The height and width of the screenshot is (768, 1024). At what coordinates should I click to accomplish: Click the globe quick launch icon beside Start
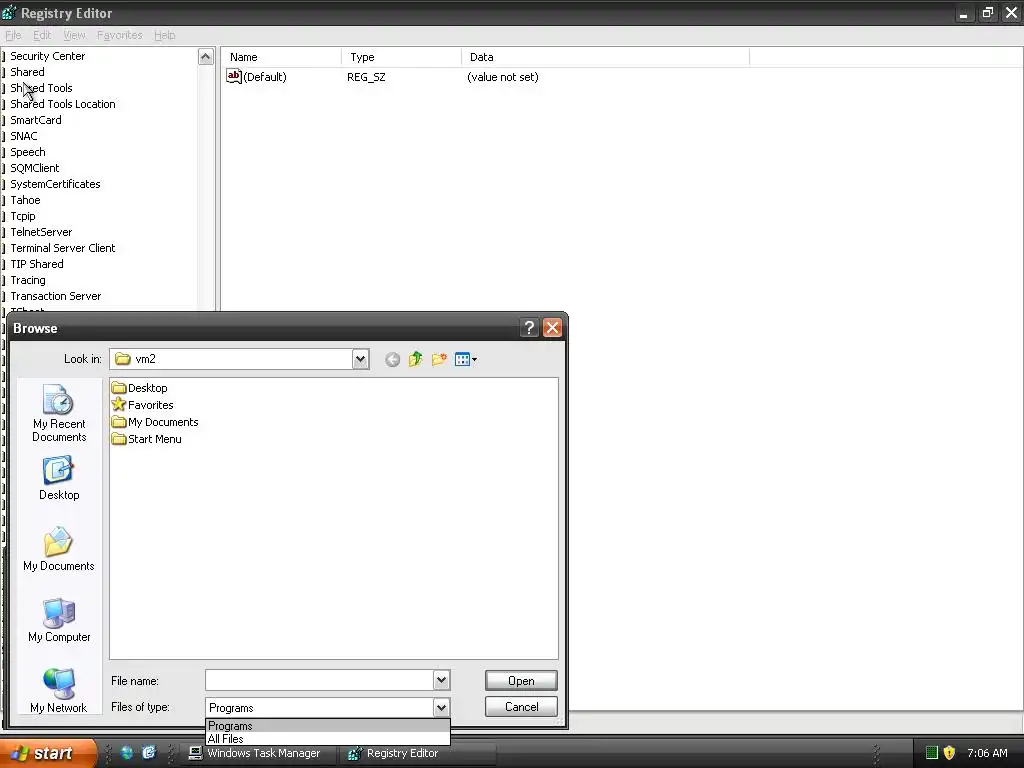tap(127, 753)
